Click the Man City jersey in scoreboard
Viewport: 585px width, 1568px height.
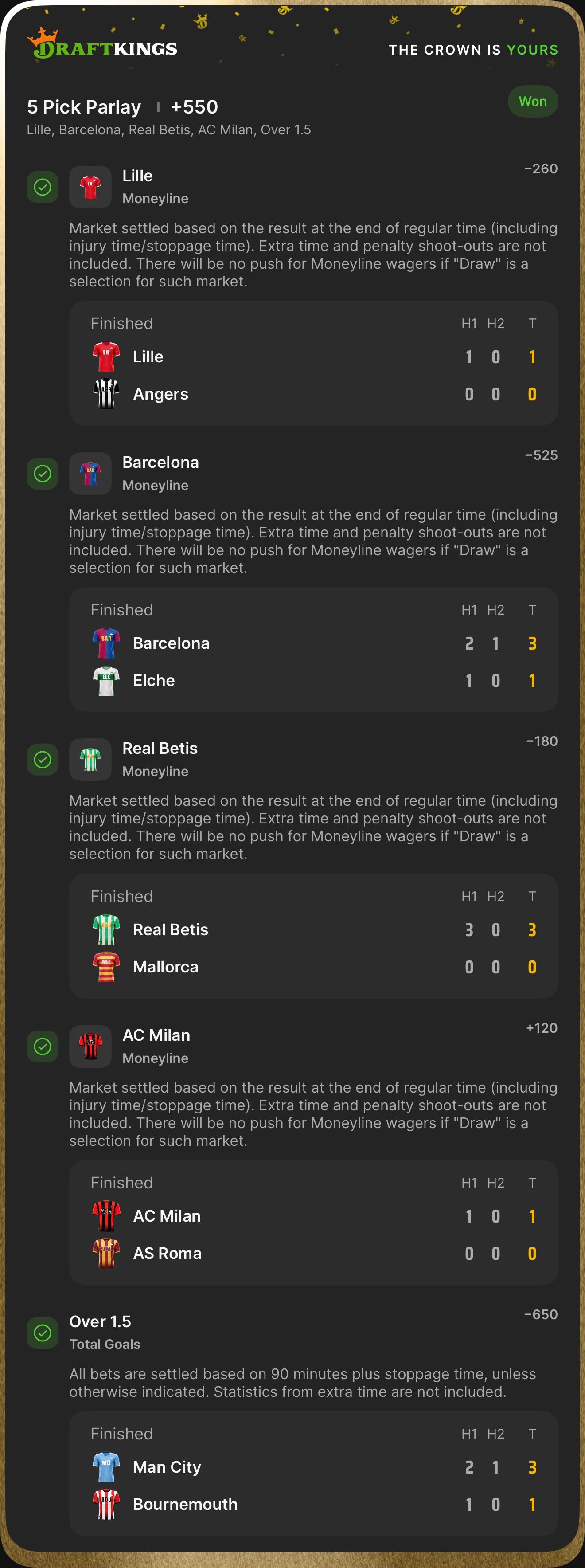point(106,1467)
